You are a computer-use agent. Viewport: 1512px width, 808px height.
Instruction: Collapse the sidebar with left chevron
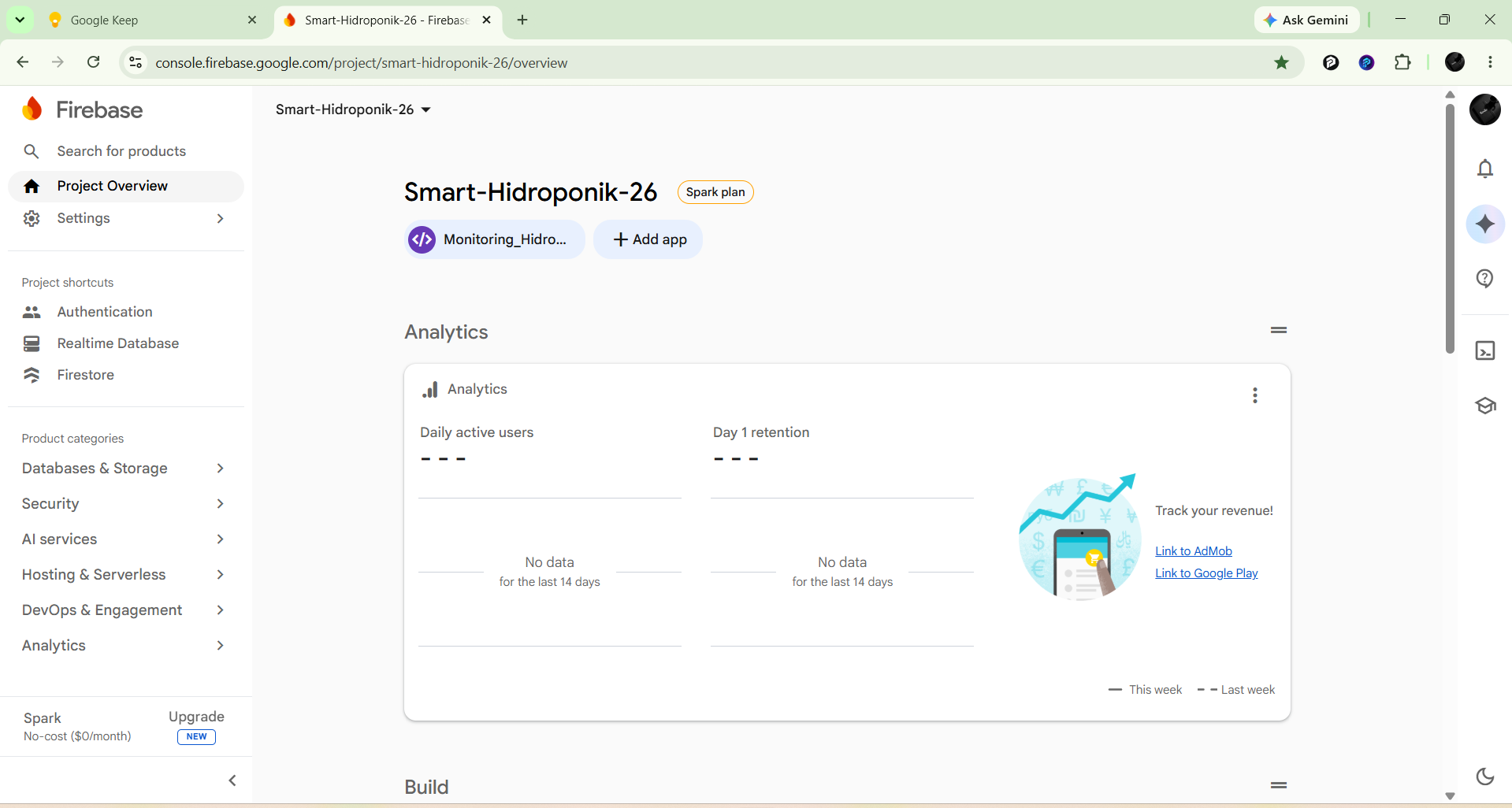[x=232, y=780]
